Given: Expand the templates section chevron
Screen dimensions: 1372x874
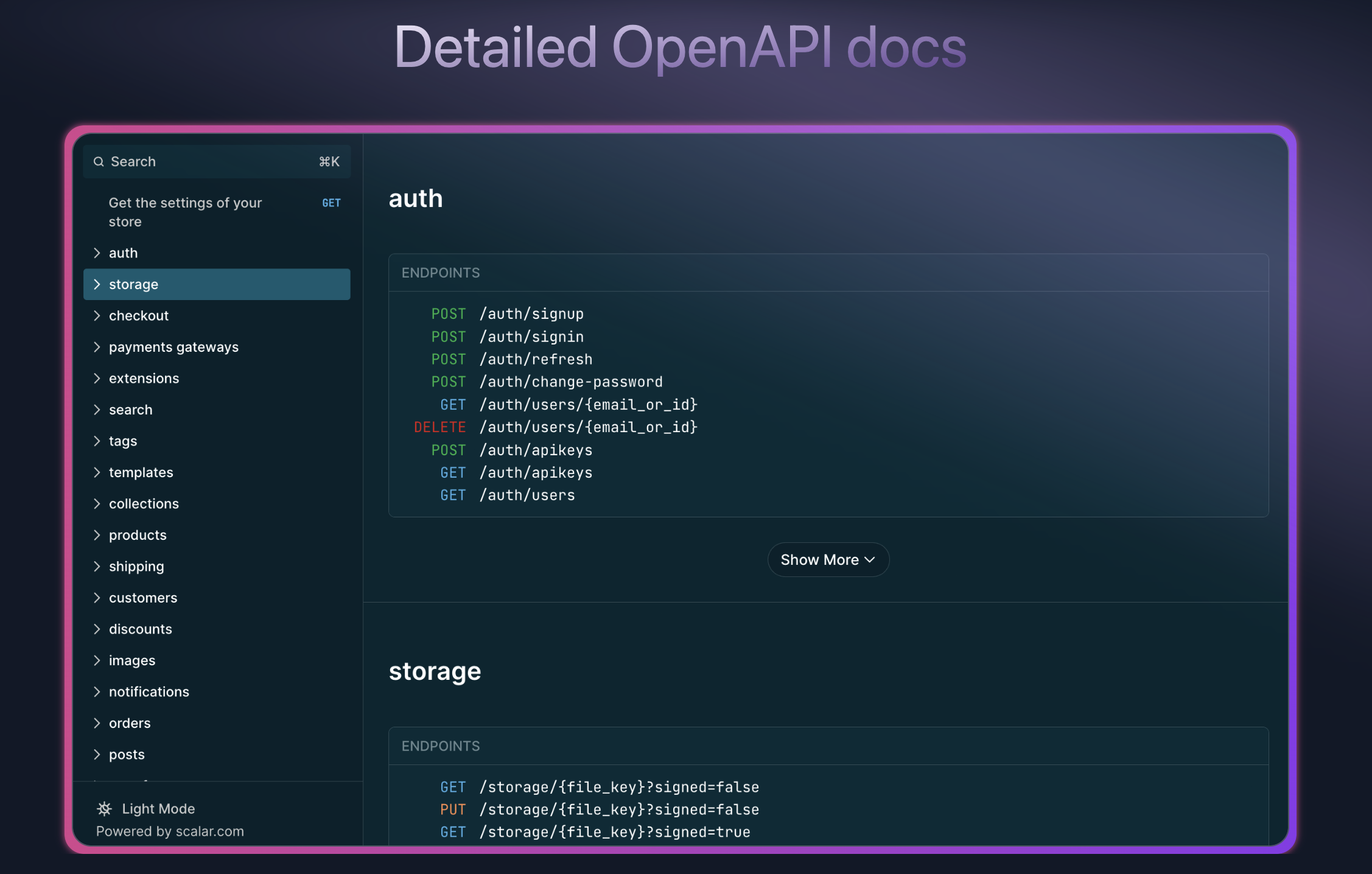Looking at the screenshot, I should 97,472.
